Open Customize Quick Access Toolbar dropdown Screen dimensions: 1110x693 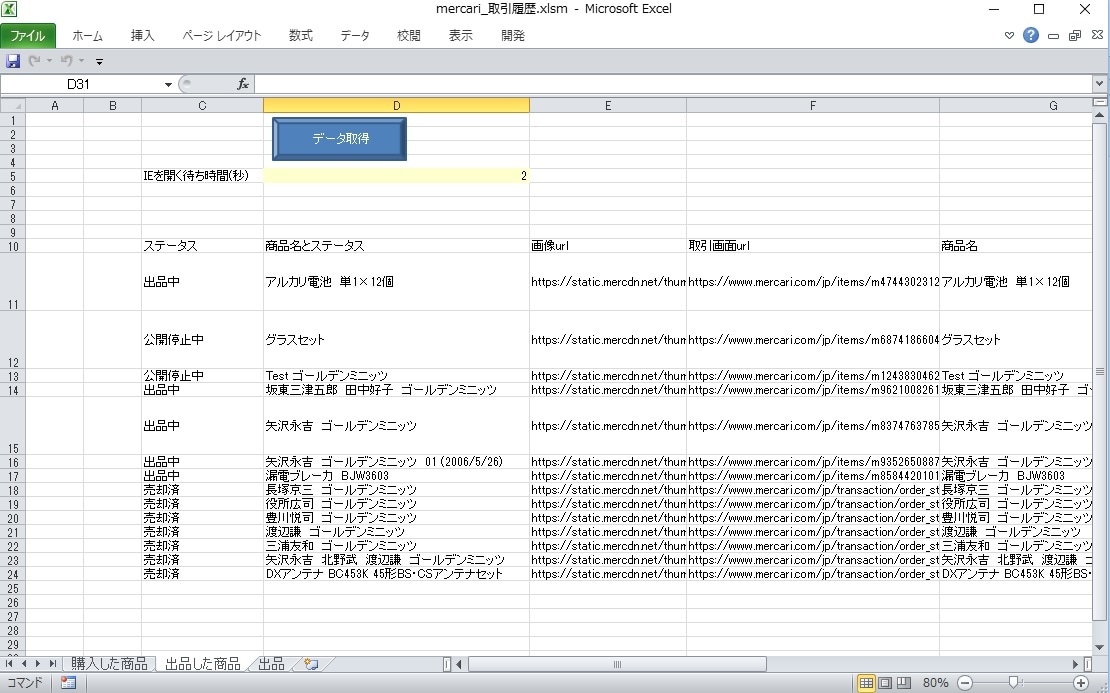pyautogui.click(x=99, y=62)
